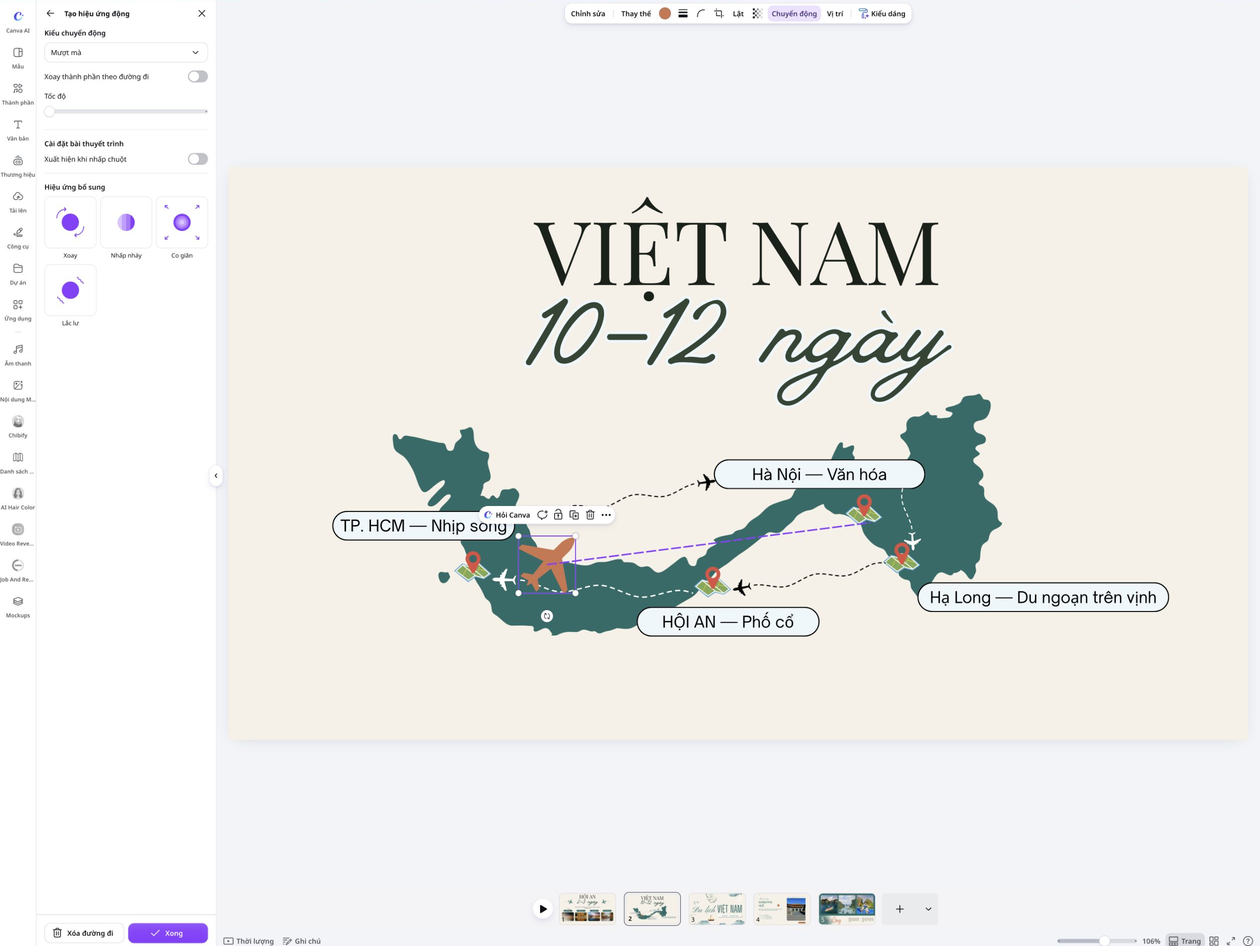The height and width of the screenshot is (946, 1260).
Task: Click Kiểu dáng style button
Action: [882, 14]
